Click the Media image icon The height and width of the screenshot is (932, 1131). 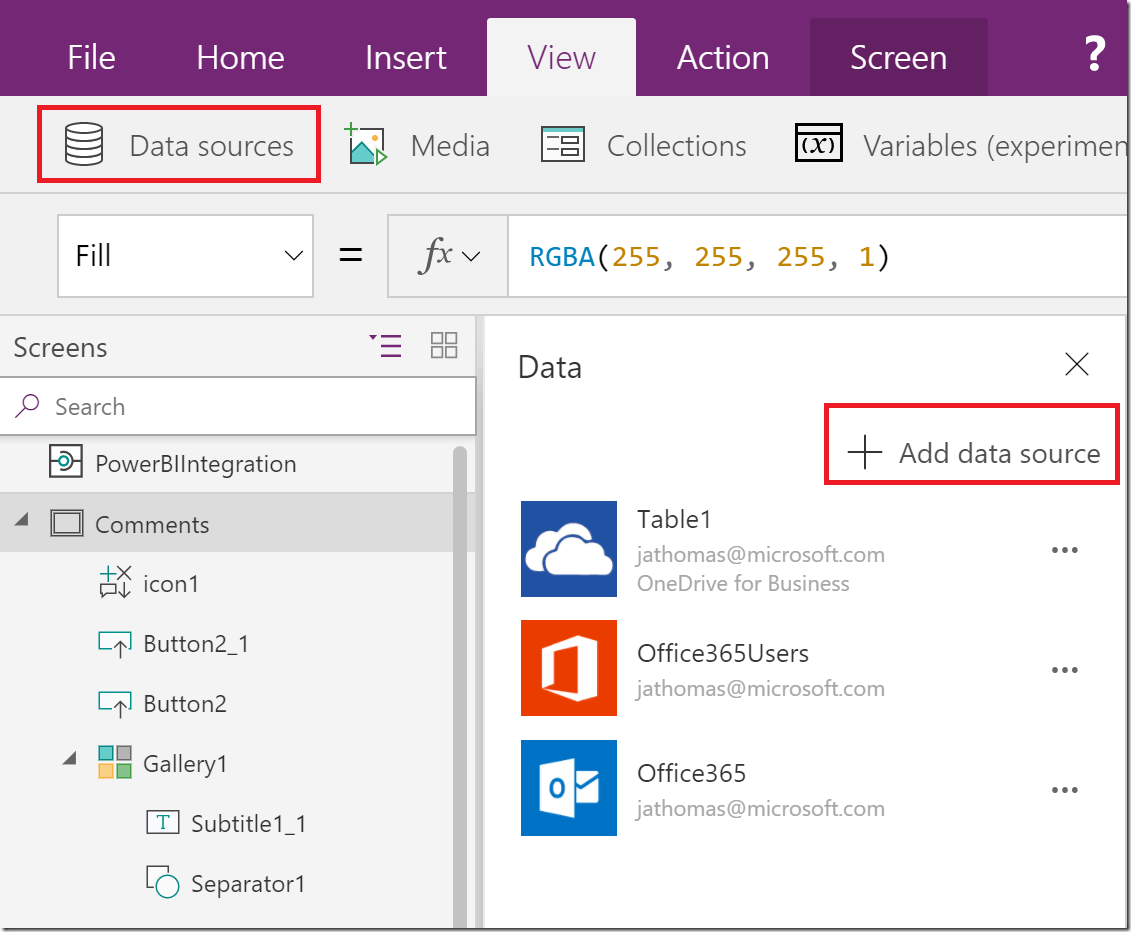pos(366,144)
